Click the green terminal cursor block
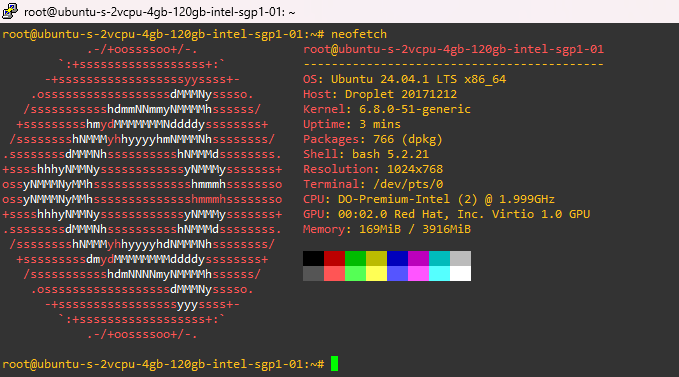The height and width of the screenshot is (377, 679). (x=334, y=364)
